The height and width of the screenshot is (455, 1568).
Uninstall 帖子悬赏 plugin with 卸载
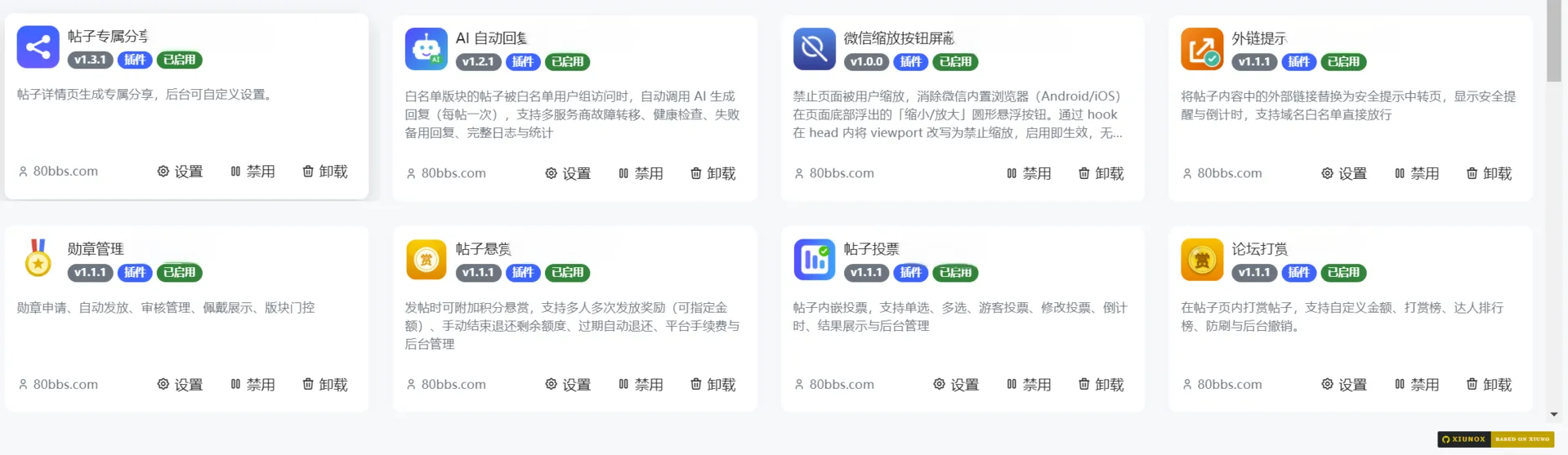713,384
